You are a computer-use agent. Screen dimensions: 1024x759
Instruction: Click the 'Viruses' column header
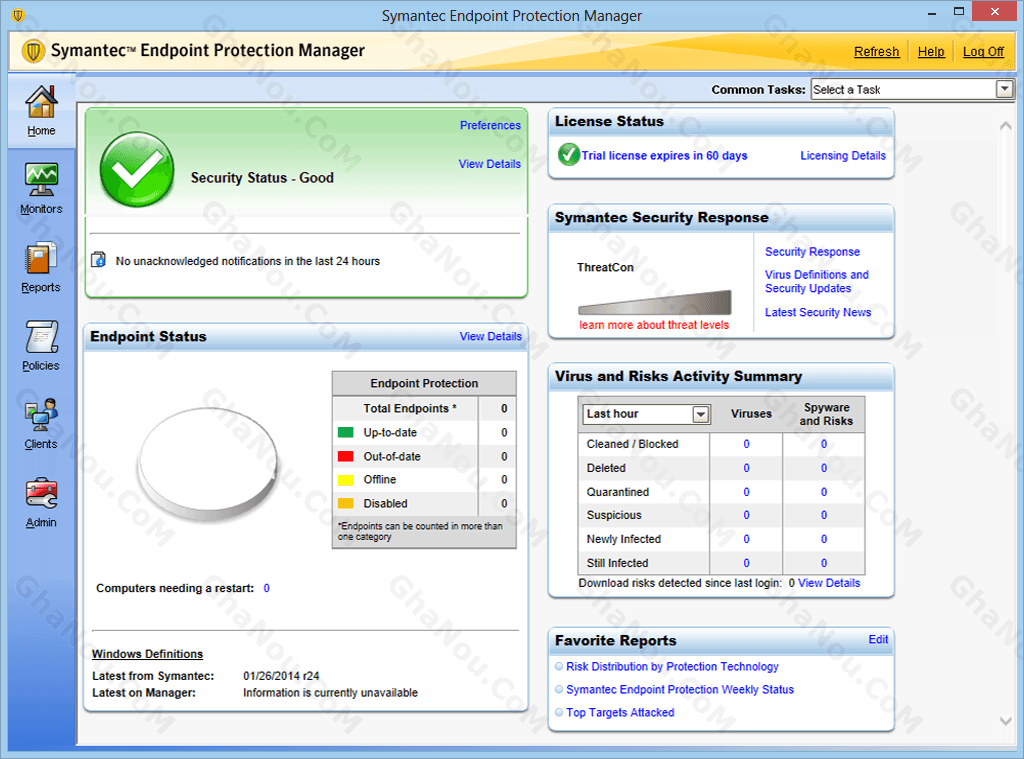click(751, 413)
